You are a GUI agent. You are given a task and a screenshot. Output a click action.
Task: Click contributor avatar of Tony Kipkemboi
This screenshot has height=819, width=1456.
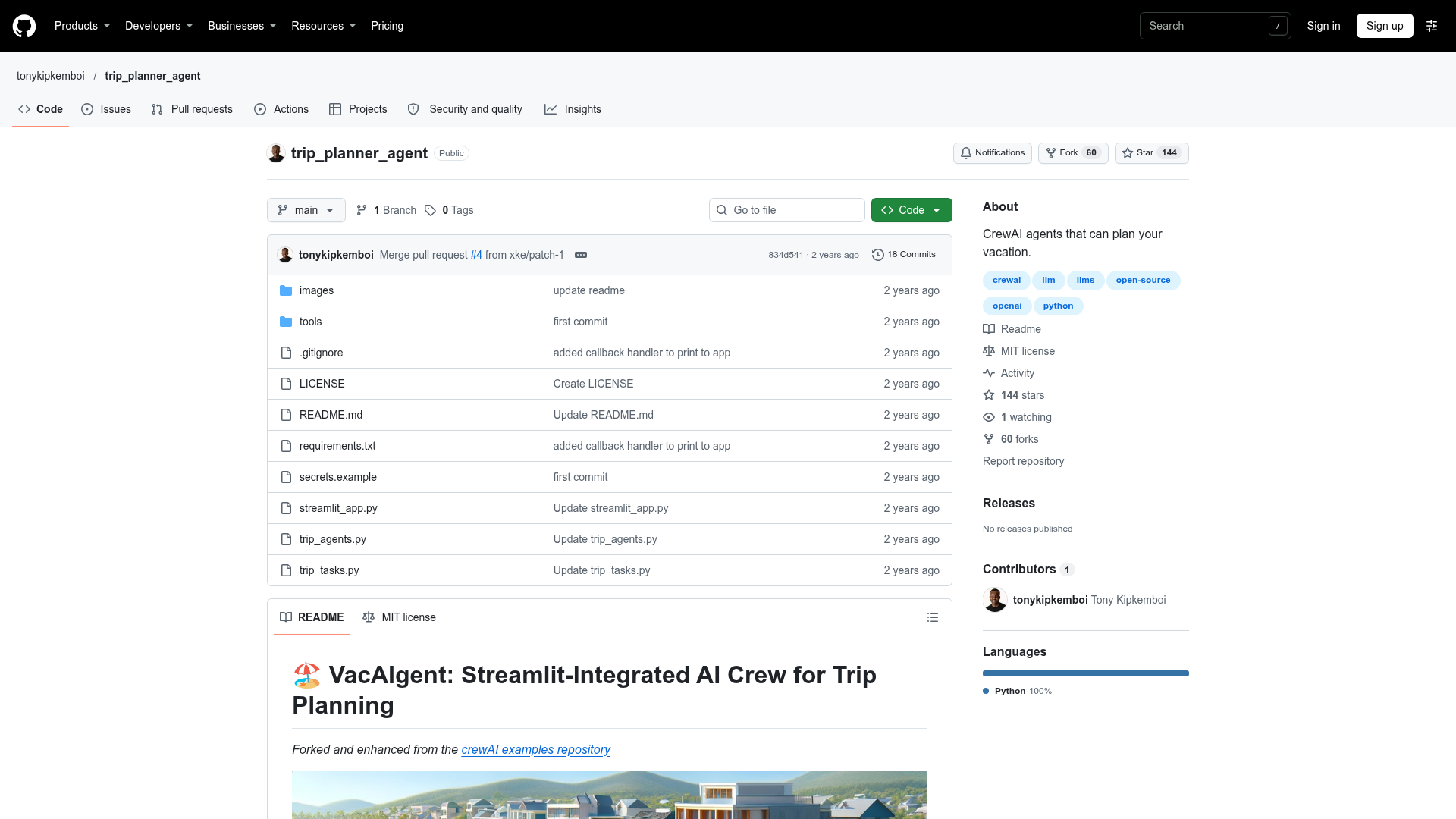(x=995, y=600)
